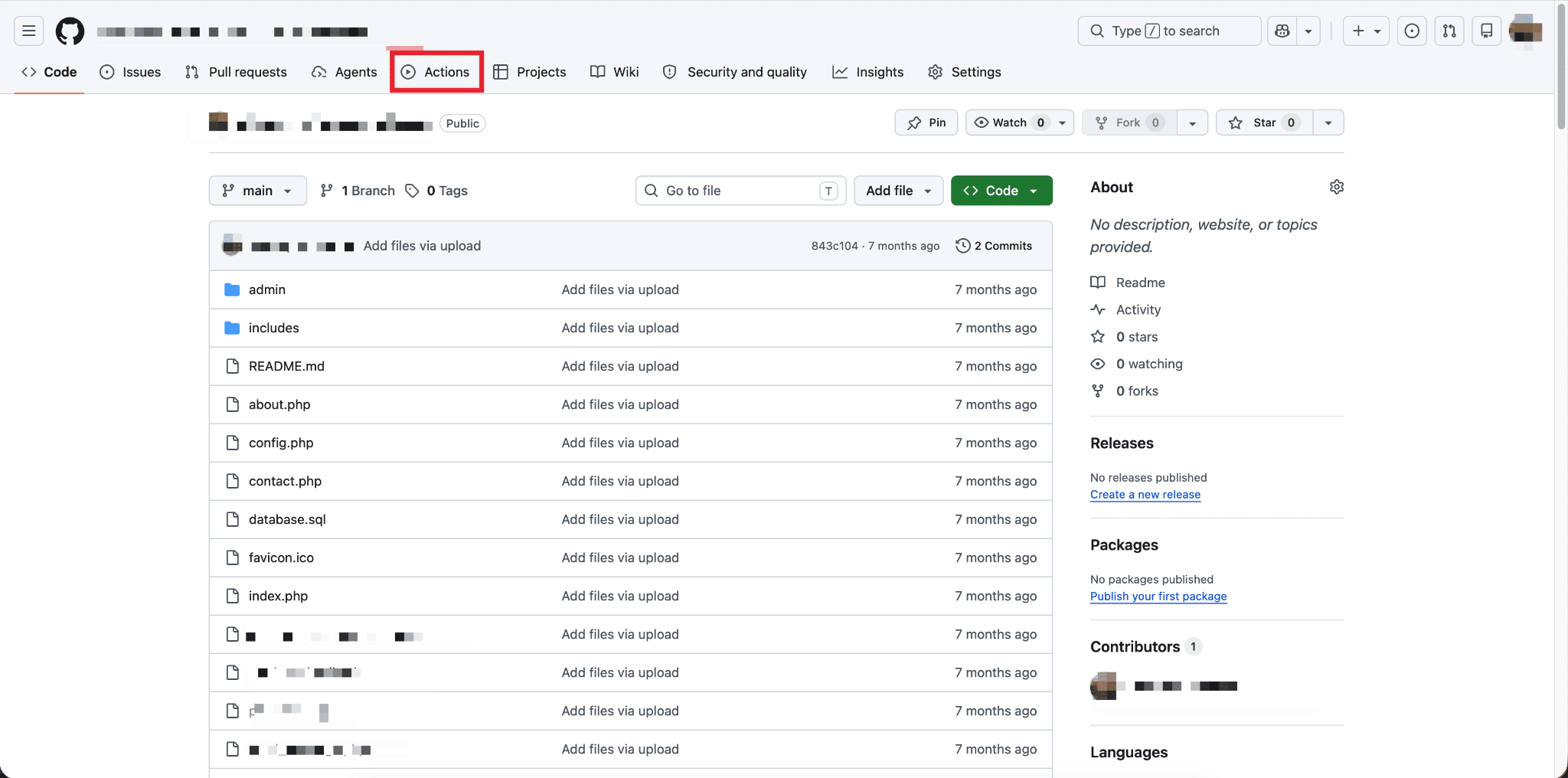Image resolution: width=1568 pixels, height=778 pixels.
Task: Click the file icon beside database.sql
Action: [x=233, y=519]
